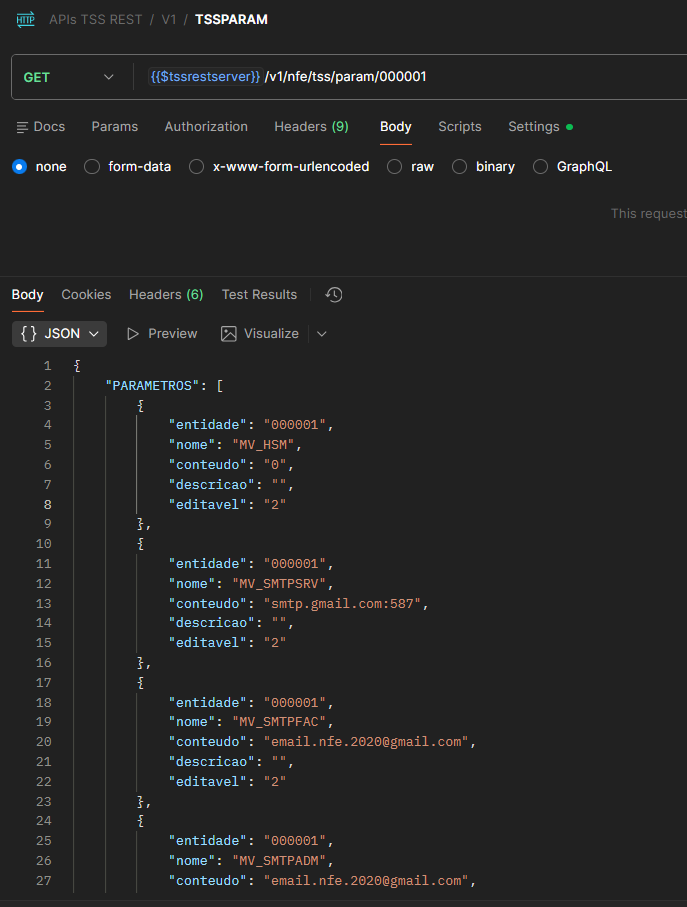Click the V1 breadcrumb link

pos(169,19)
